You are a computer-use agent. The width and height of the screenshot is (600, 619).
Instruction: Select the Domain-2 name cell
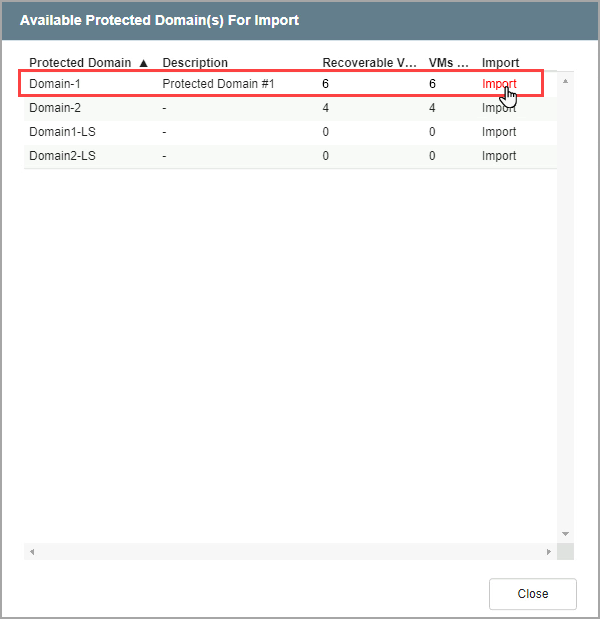54,108
